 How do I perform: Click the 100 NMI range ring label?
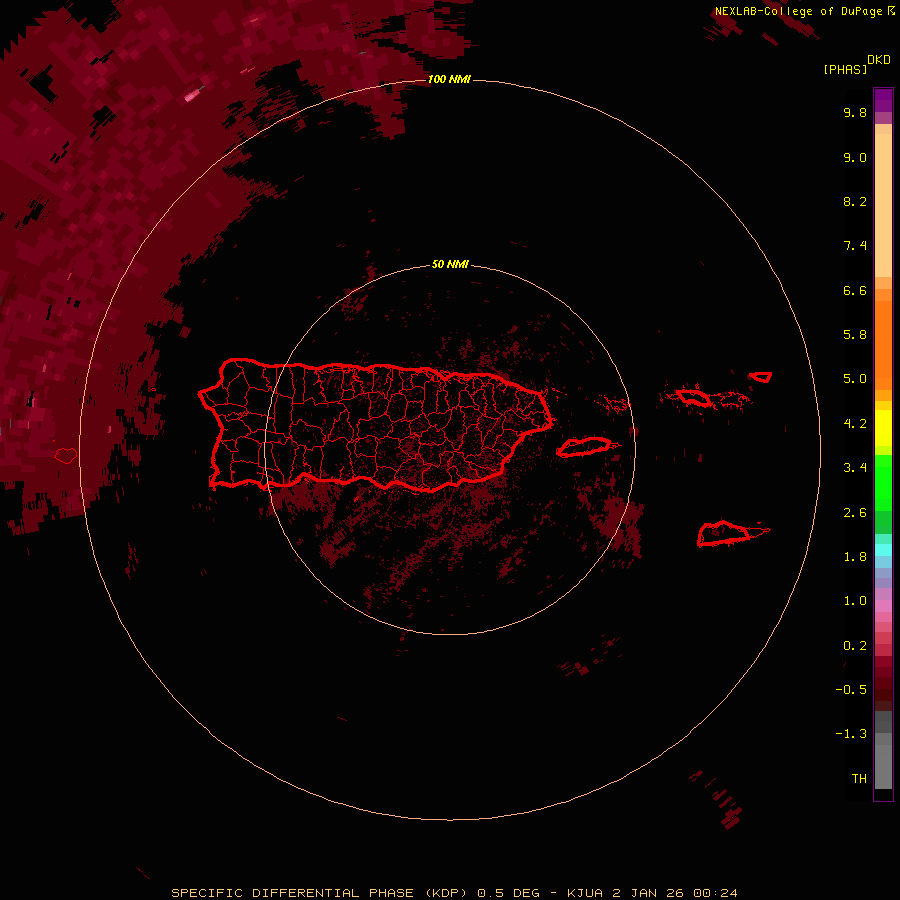tap(449, 79)
